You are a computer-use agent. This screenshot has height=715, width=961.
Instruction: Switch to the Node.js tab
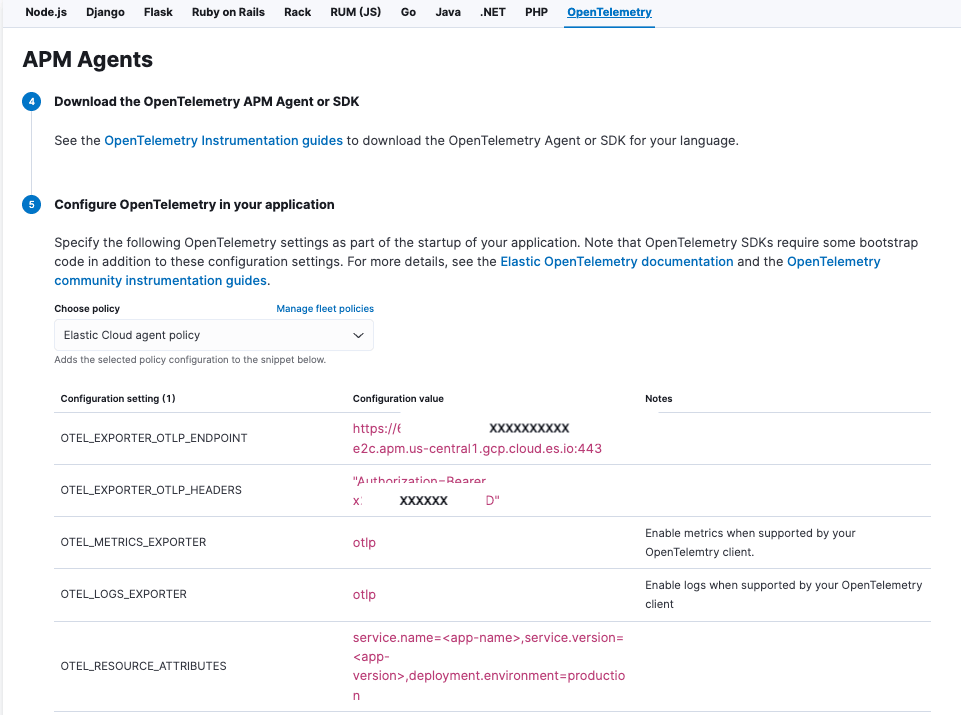pyautogui.click(x=45, y=13)
